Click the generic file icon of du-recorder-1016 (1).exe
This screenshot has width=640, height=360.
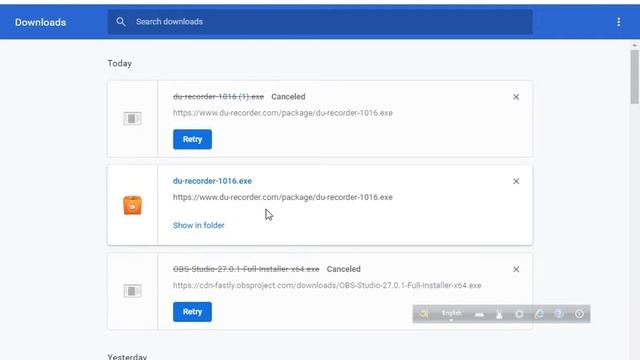click(x=133, y=119)
